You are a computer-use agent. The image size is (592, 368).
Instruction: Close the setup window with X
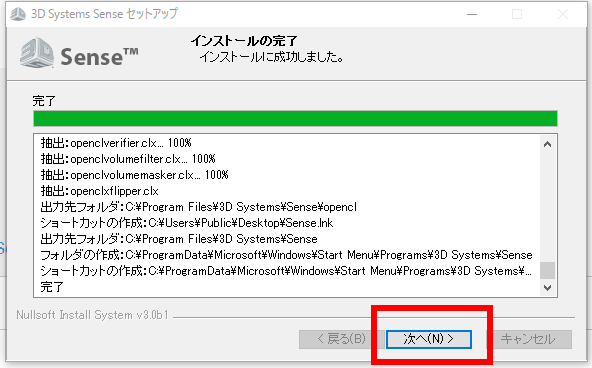[563, 14]
